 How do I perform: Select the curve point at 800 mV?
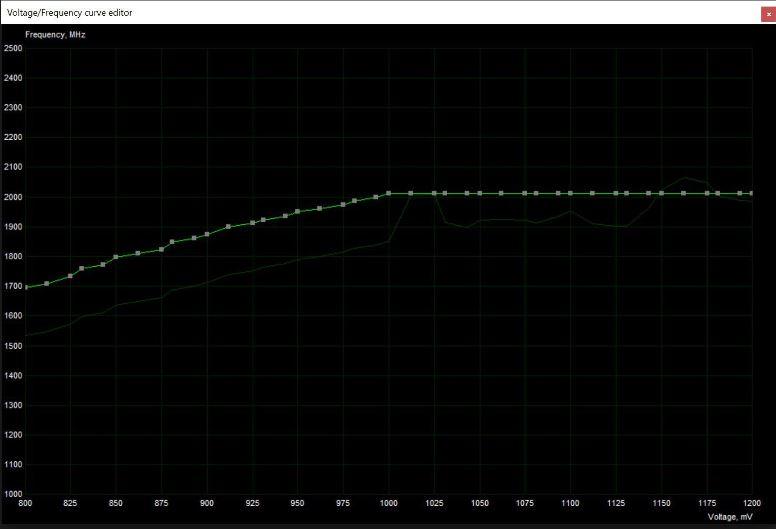pos(26,287)
